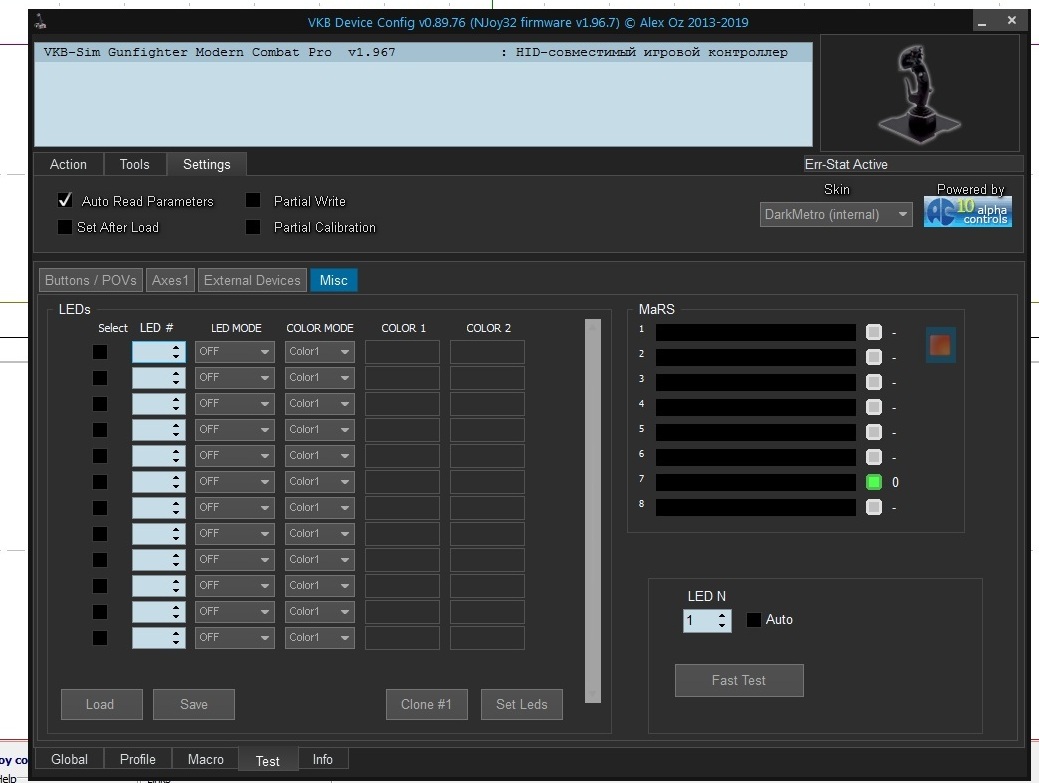Click MaRS row 2 indicator
The height and width of the screenshot is (783, 1039).
(x=874, y=357)
